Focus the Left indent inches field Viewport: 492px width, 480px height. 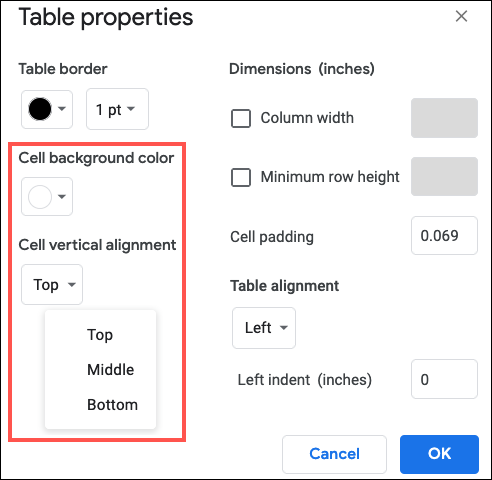[x=444, y=379]
